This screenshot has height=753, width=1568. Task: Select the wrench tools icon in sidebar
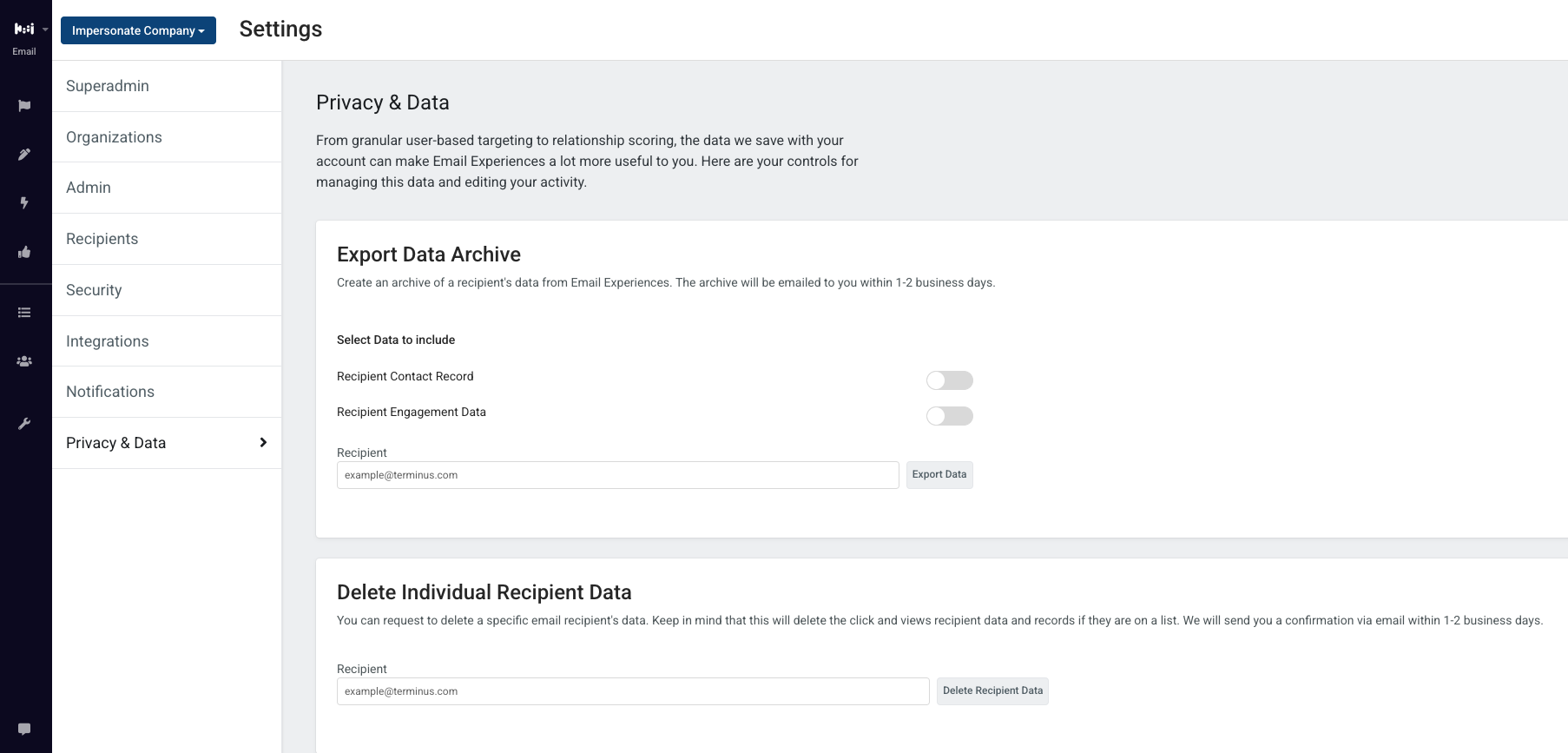point(24,424)
